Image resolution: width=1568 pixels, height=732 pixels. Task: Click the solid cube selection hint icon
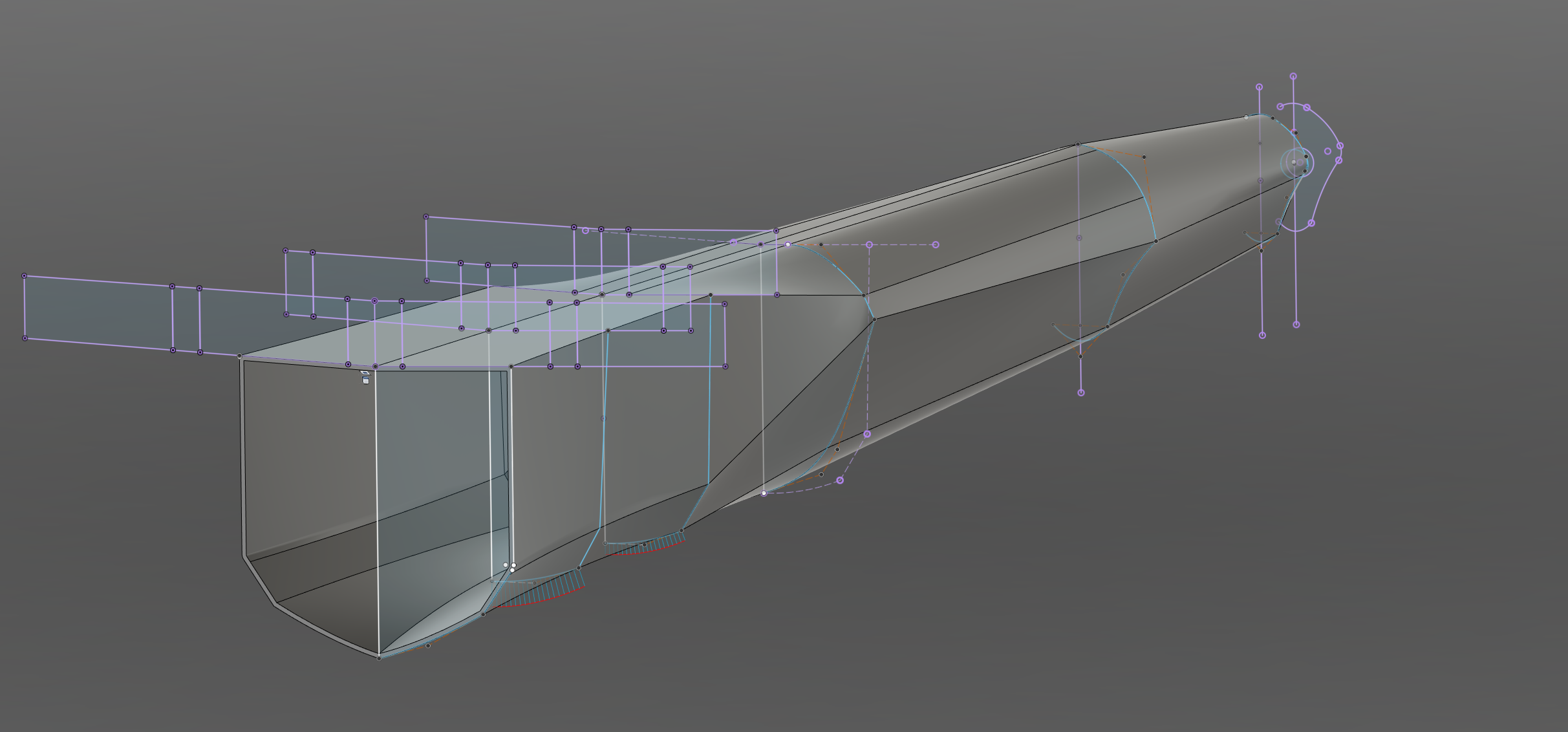365,380
